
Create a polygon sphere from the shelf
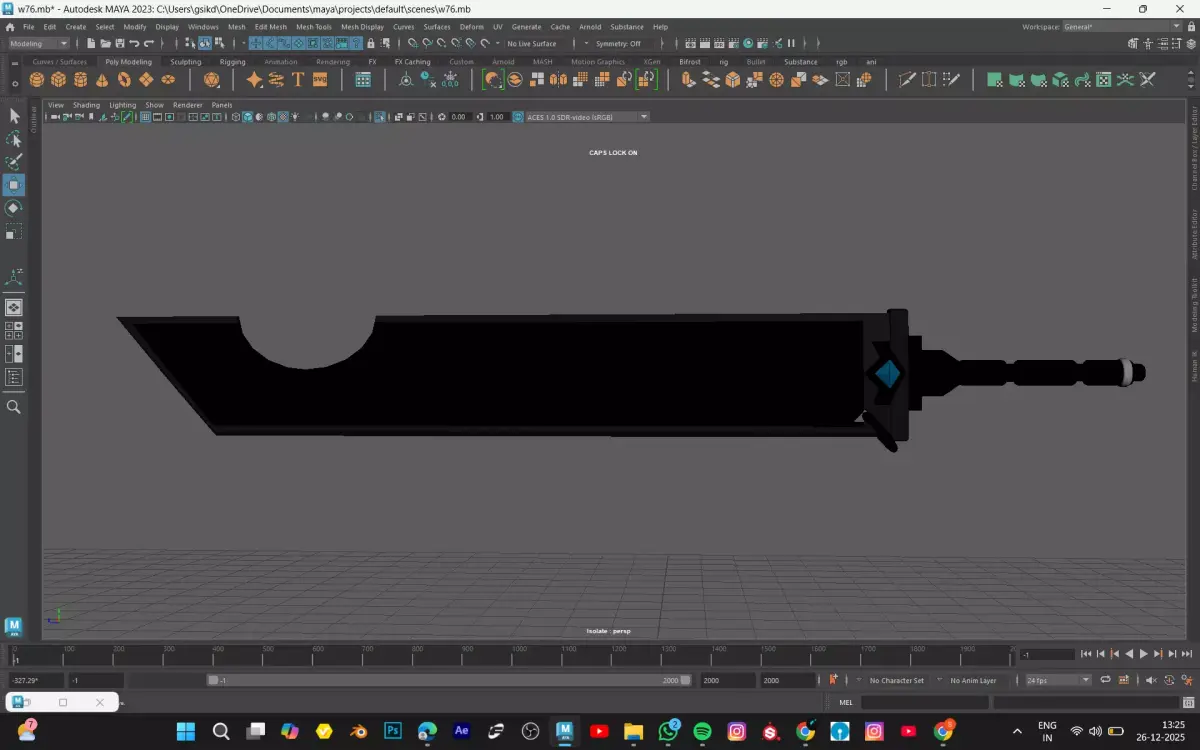coord(37,80)
